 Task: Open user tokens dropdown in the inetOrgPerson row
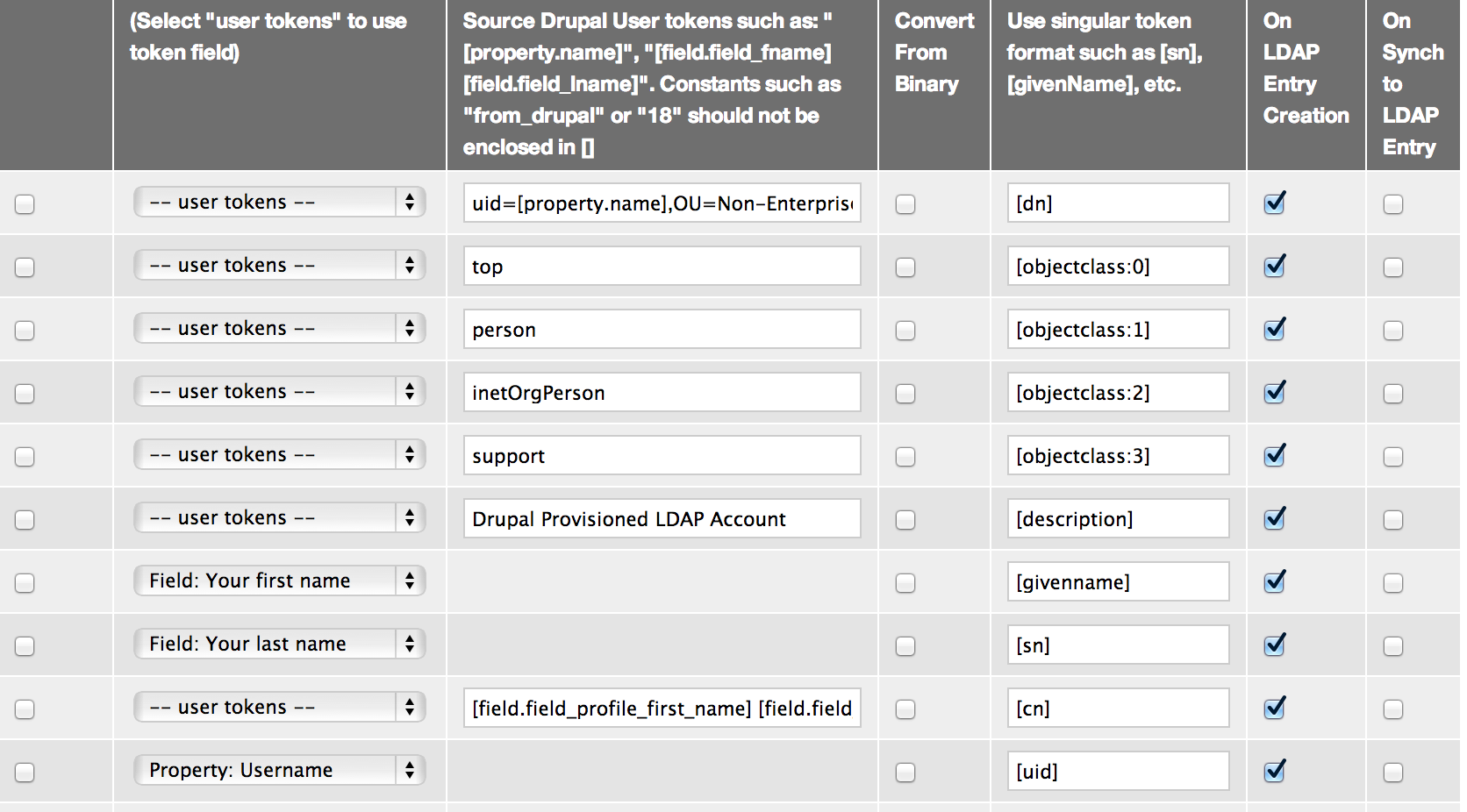click(x=279, y=391)
